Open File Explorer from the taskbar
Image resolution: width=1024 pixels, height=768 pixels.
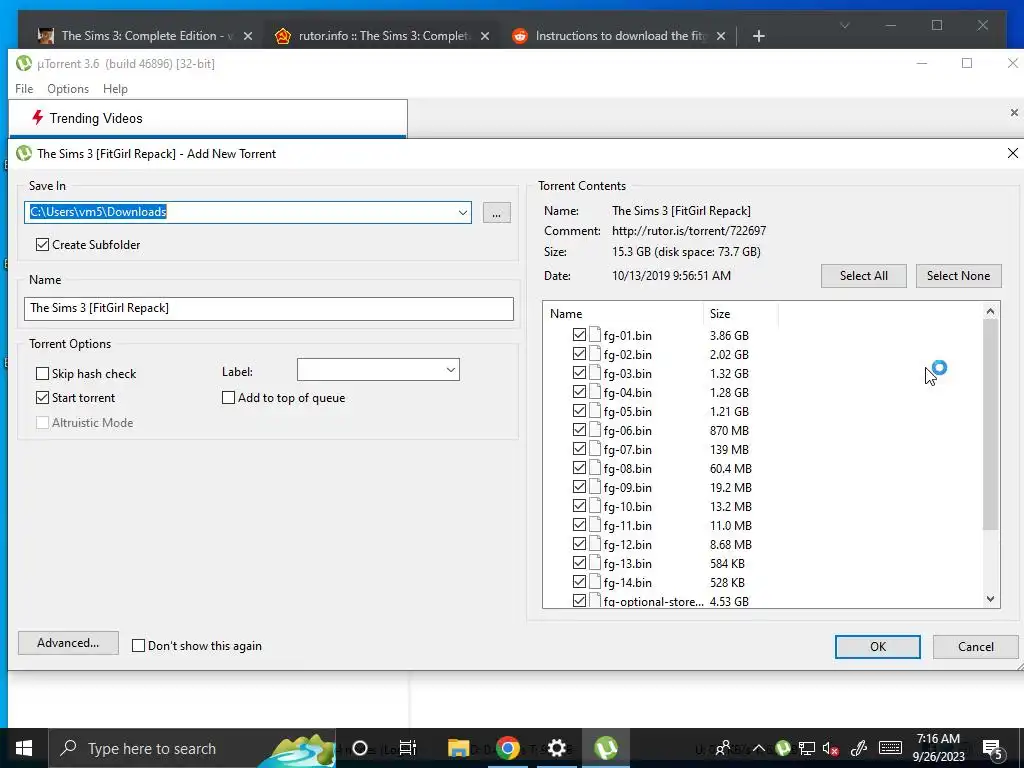[x=458, y=748]
